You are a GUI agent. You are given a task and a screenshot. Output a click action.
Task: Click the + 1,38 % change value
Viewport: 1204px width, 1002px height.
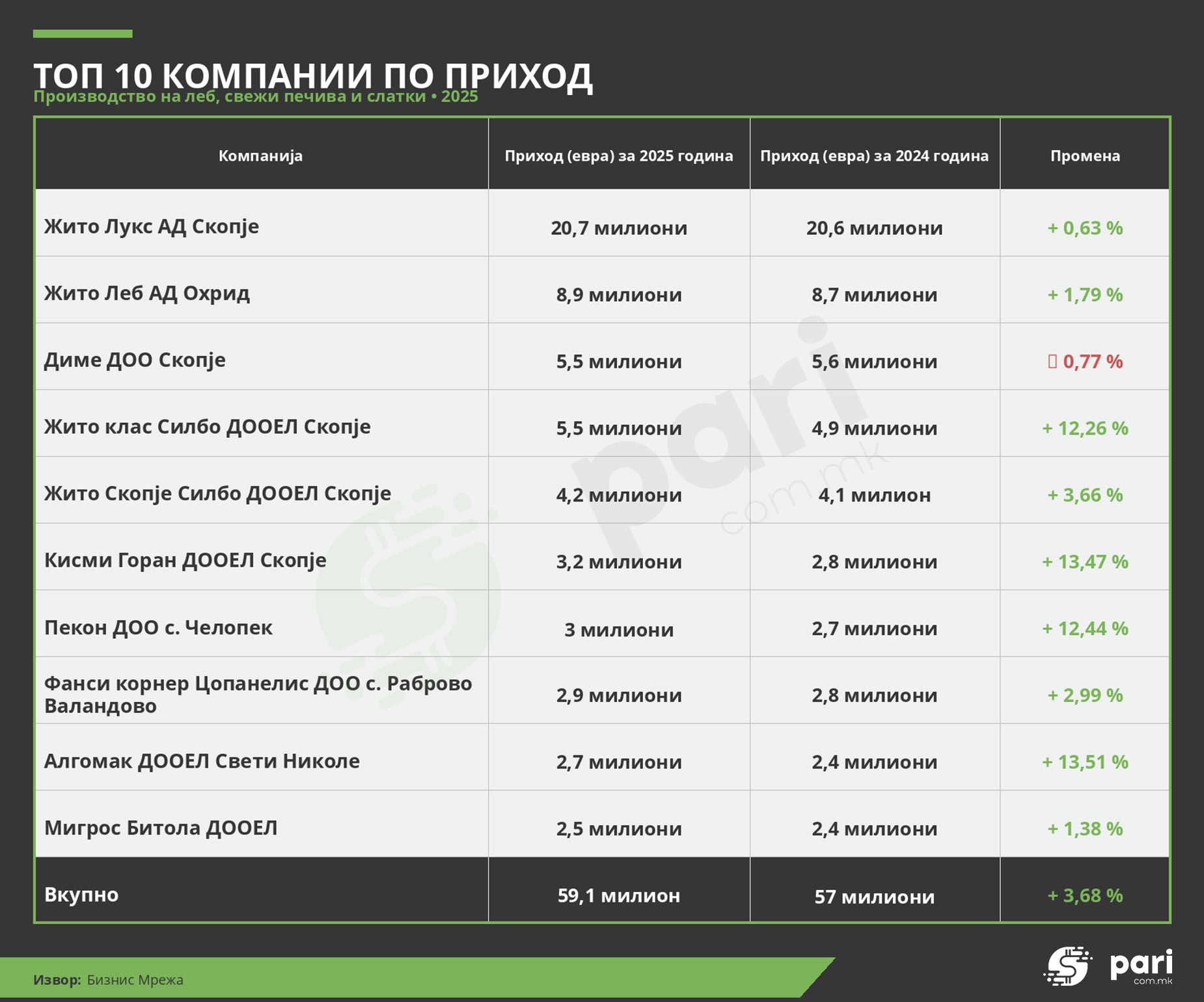tap(1085, 829)
